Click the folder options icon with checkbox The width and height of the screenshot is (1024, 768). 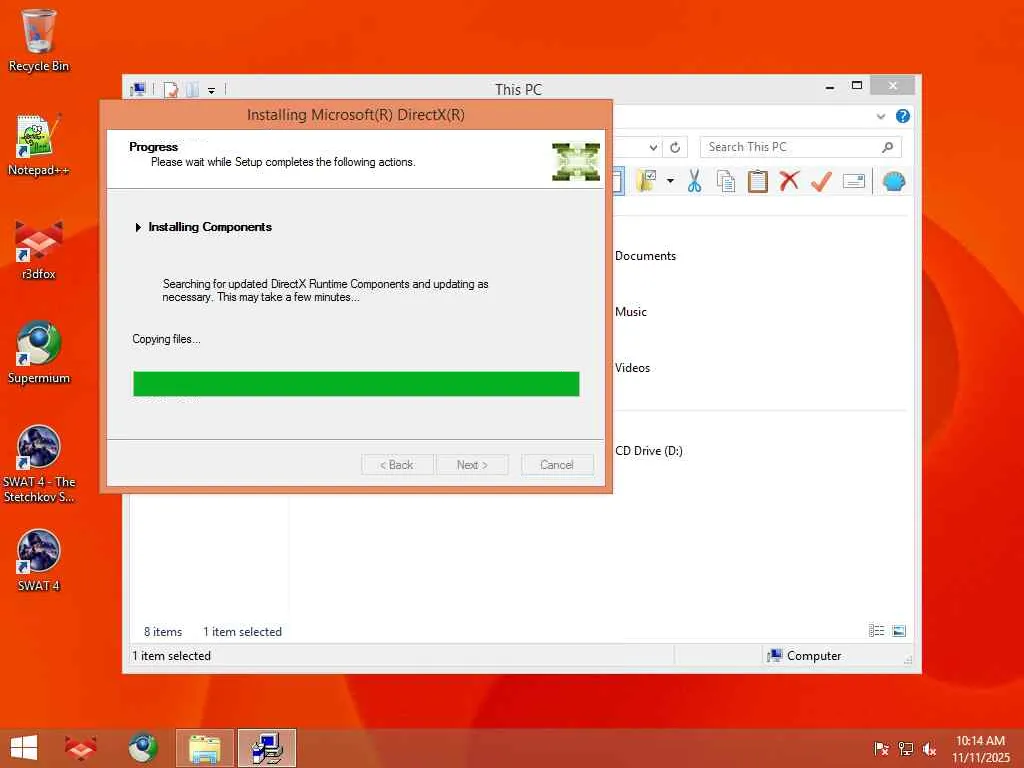tap(646, 181)
